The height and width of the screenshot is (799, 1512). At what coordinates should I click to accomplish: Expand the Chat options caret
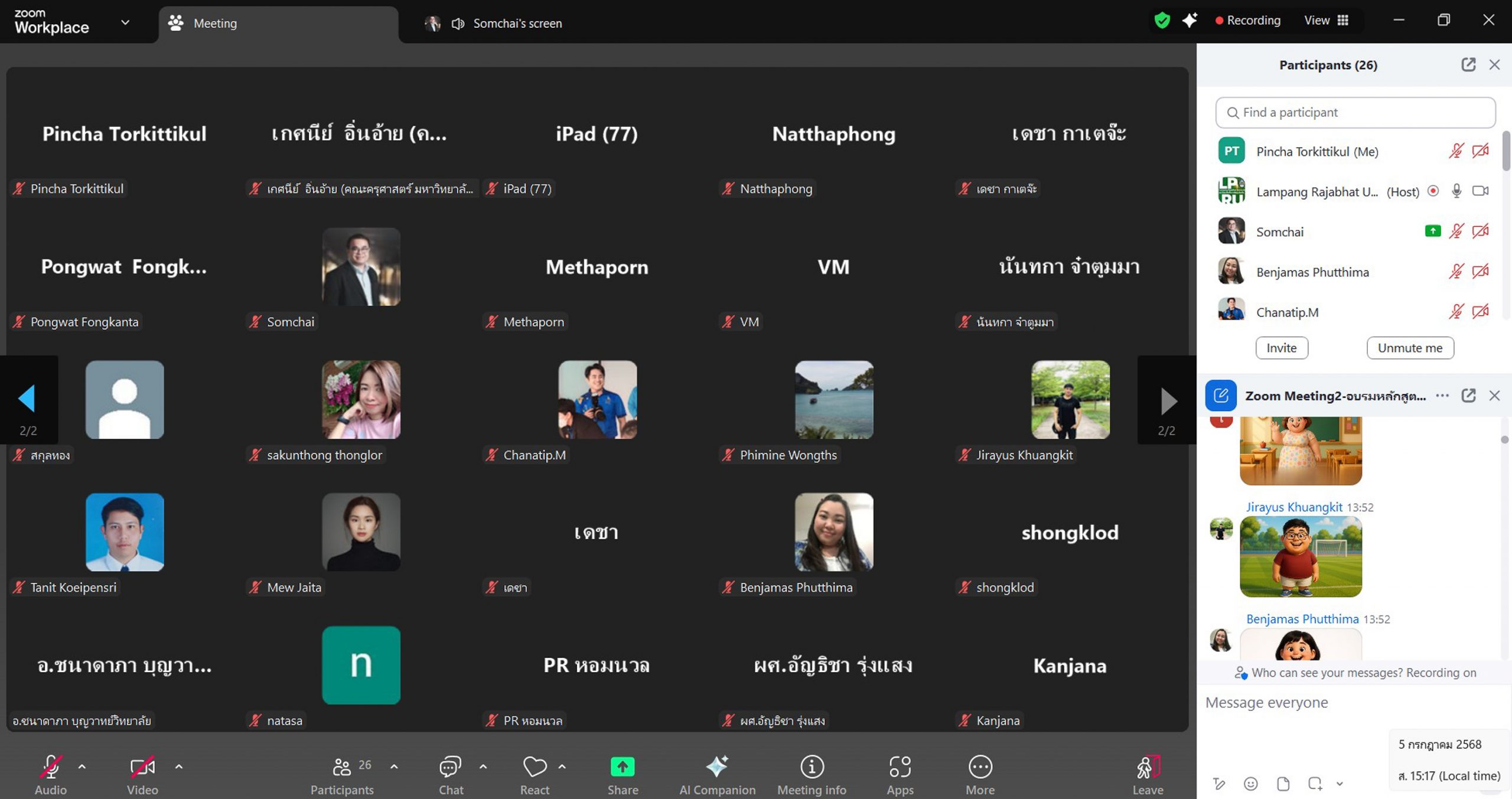tap(483, 767)
